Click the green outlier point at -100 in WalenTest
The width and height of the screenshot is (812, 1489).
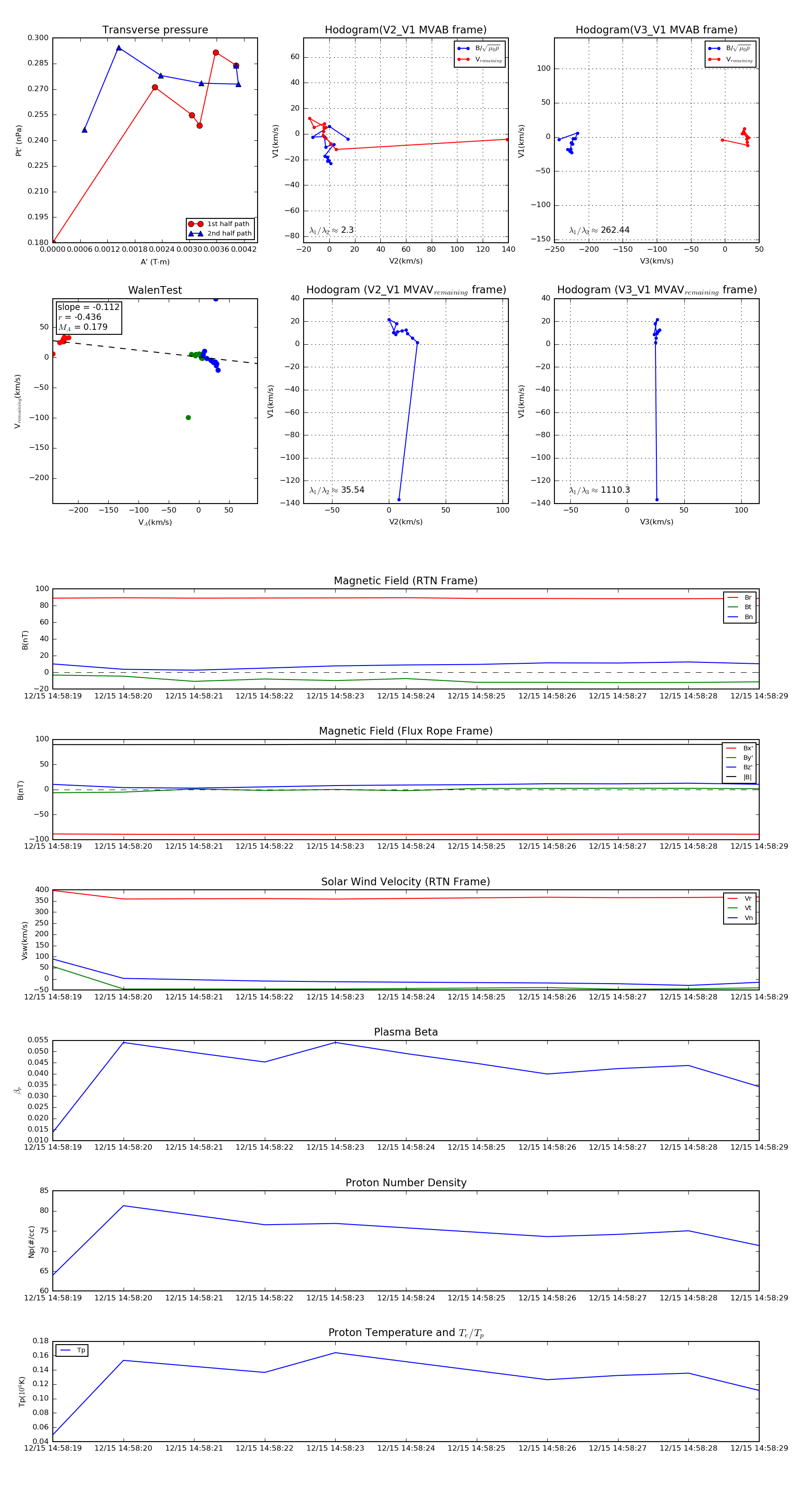[189, 417]
